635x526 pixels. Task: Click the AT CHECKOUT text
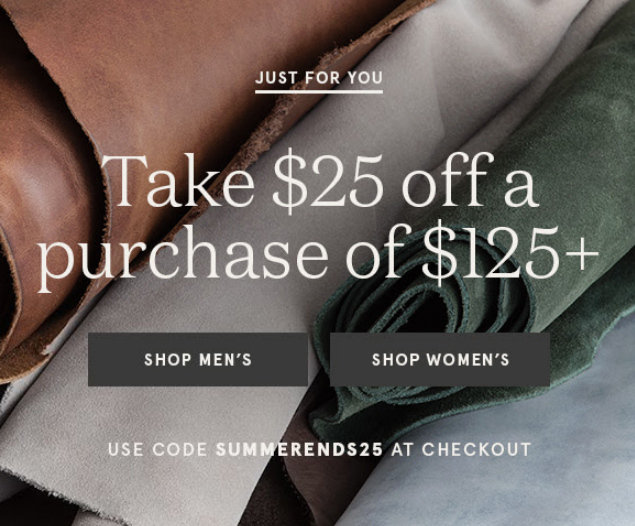click(x=461, y=449)
